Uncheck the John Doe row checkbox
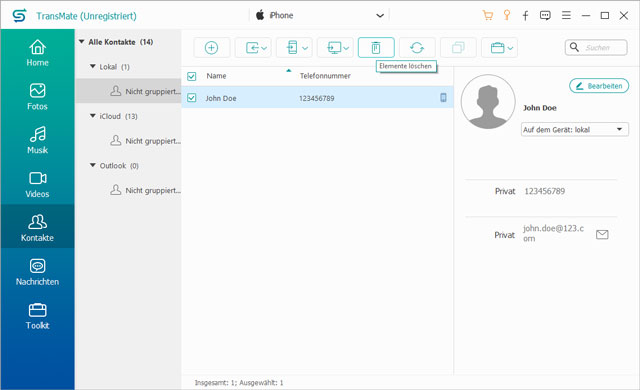This screenshot has width=640, height=390. (x=191, y=98)
